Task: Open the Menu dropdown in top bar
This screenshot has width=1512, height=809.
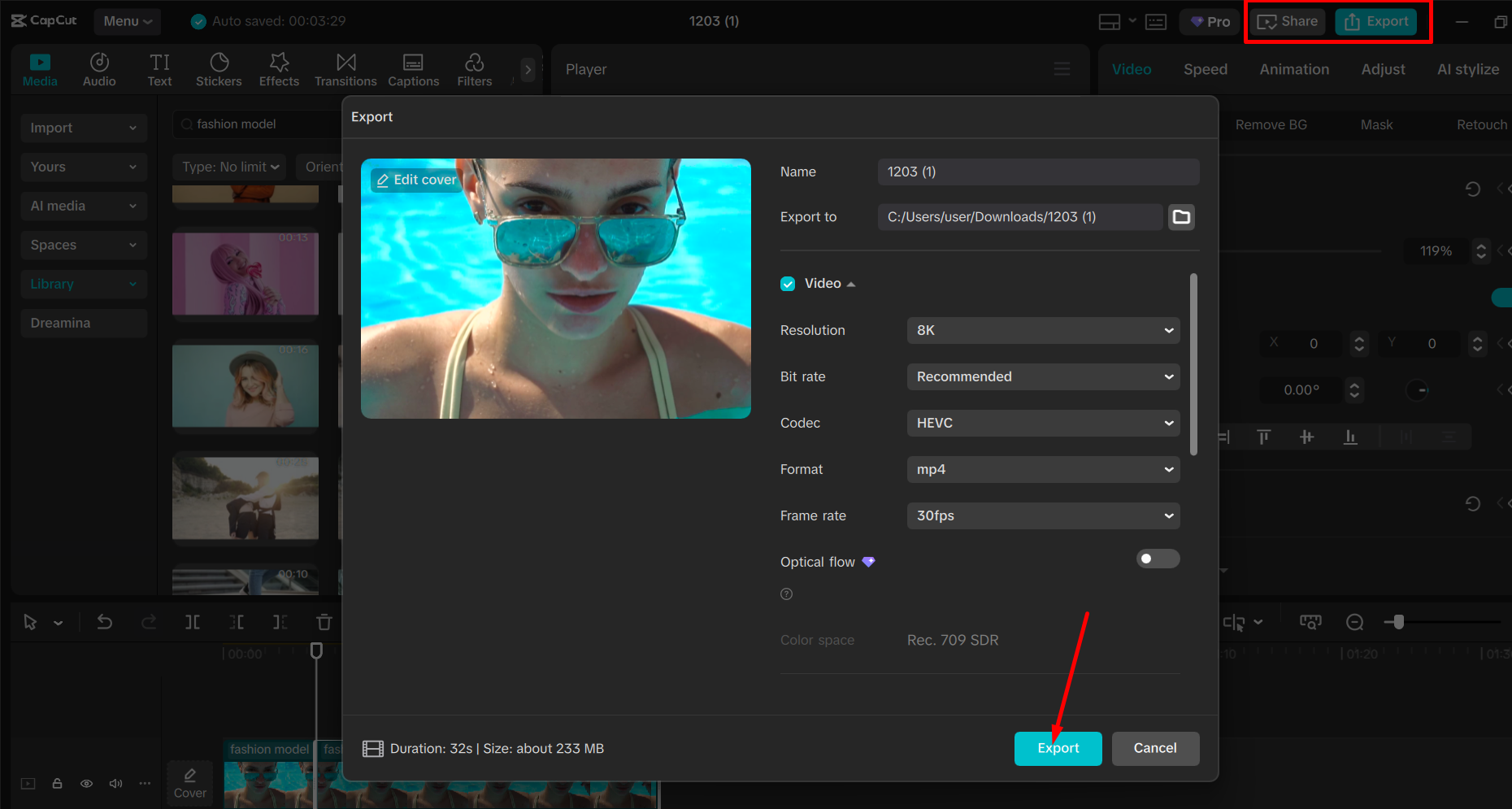Action: (127, 21)
